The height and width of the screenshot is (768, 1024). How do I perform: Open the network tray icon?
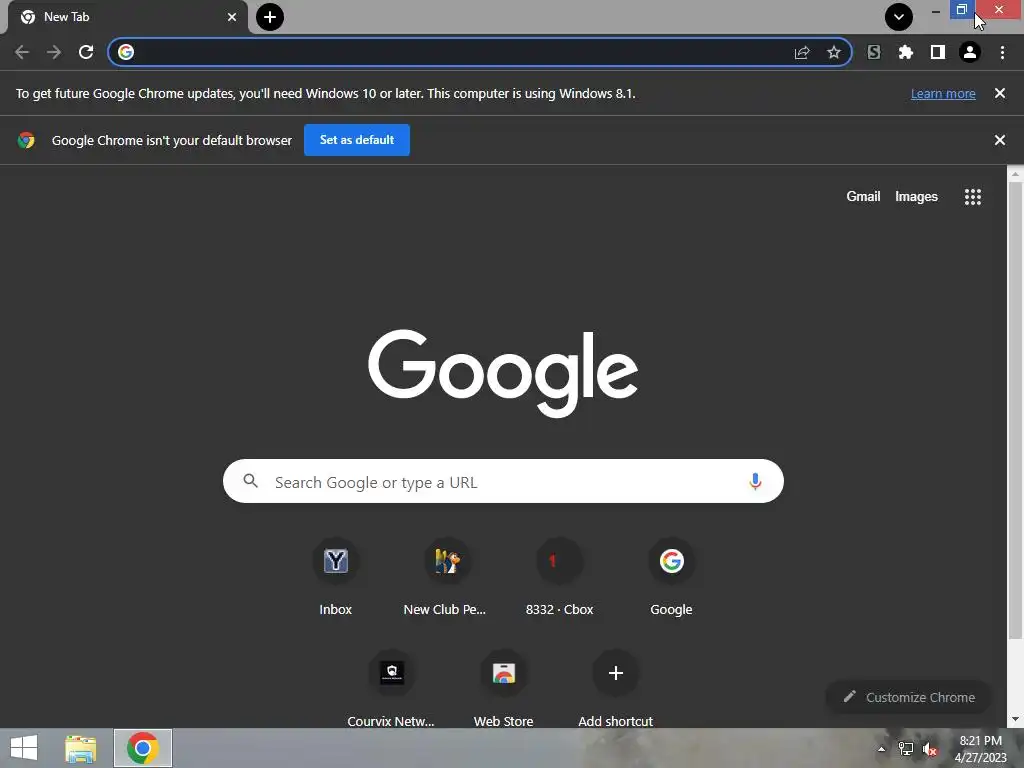coord(906,749)
